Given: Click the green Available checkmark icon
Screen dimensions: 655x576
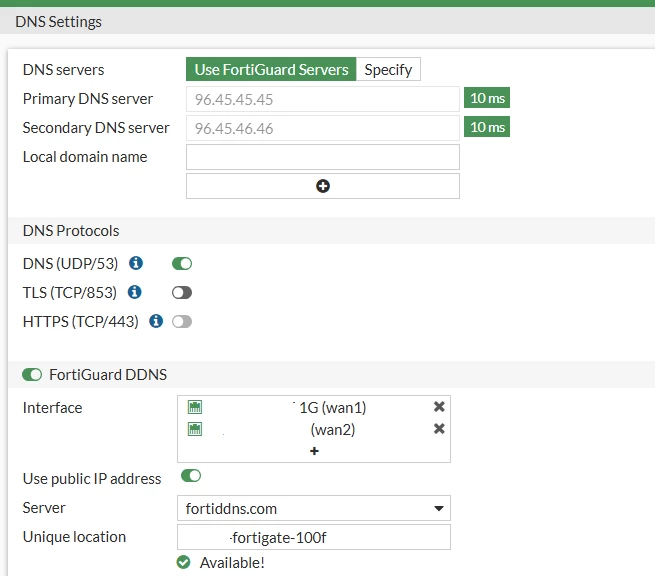Looking at the screenshot, I should tap(183, 562).
